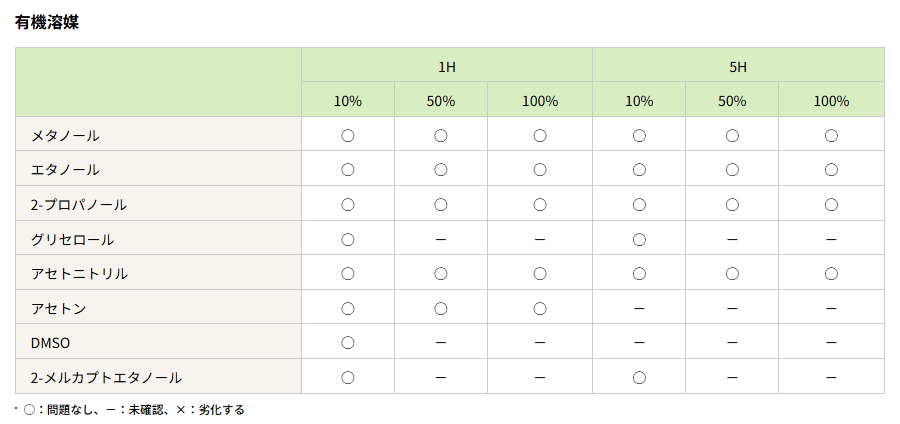Click the circle for アセトニトリル 1H 100%

(540, 273)
